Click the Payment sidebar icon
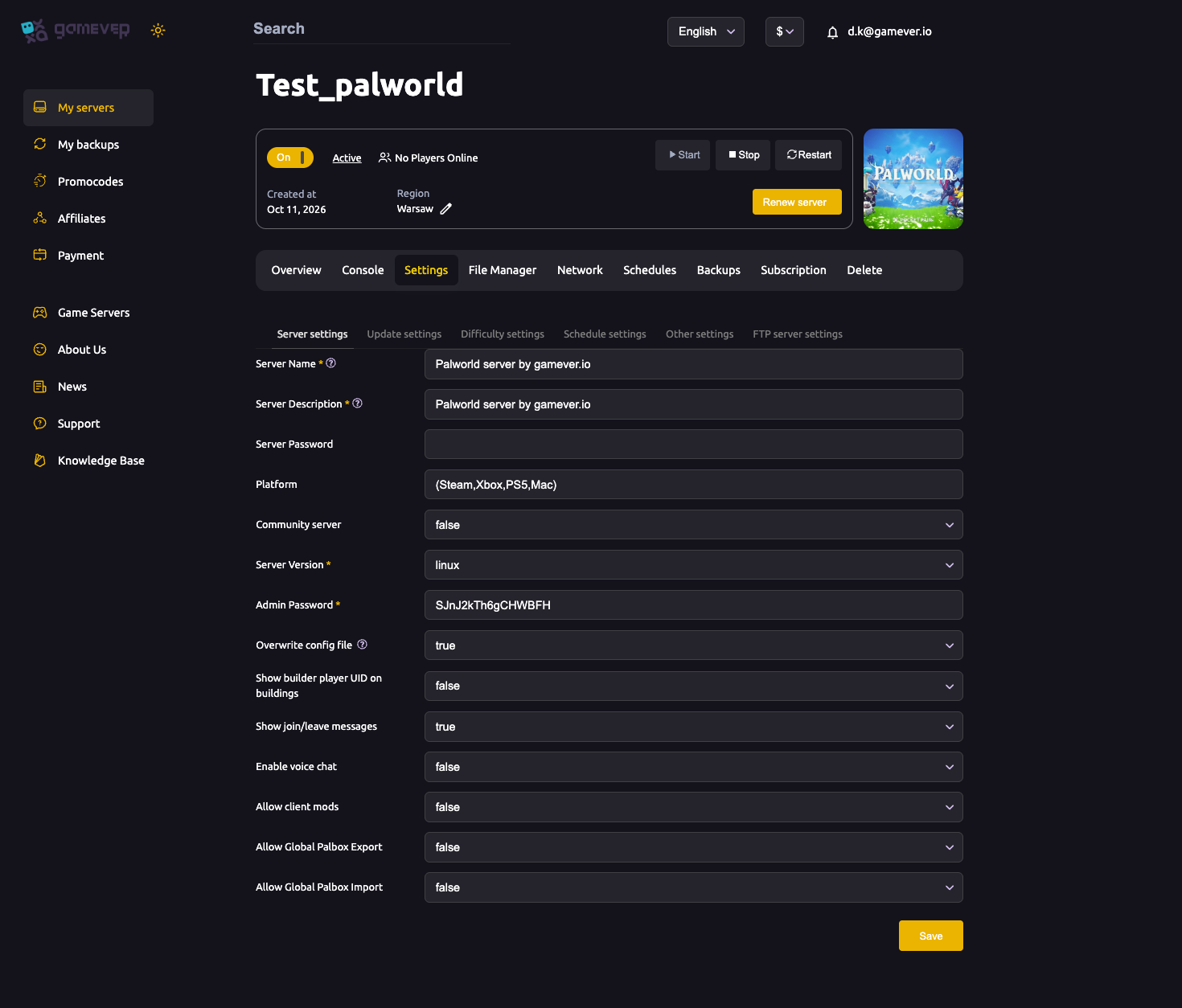1182x1008 pixels. tap(40, 255)
